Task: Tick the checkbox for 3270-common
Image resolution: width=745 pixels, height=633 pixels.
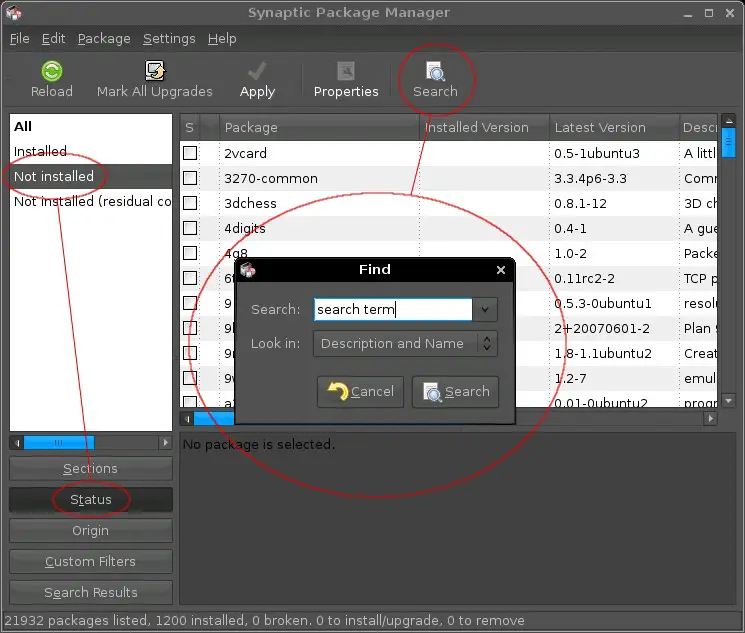Action: click(190, 178)
